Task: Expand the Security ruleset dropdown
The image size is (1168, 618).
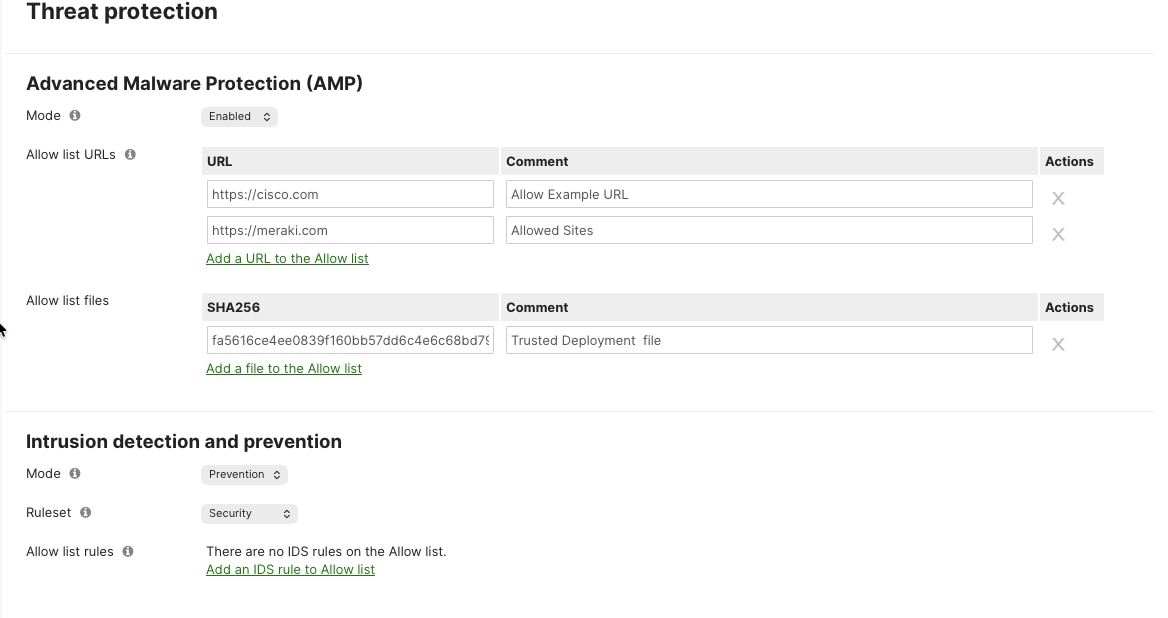Action: tap(249, 513)
